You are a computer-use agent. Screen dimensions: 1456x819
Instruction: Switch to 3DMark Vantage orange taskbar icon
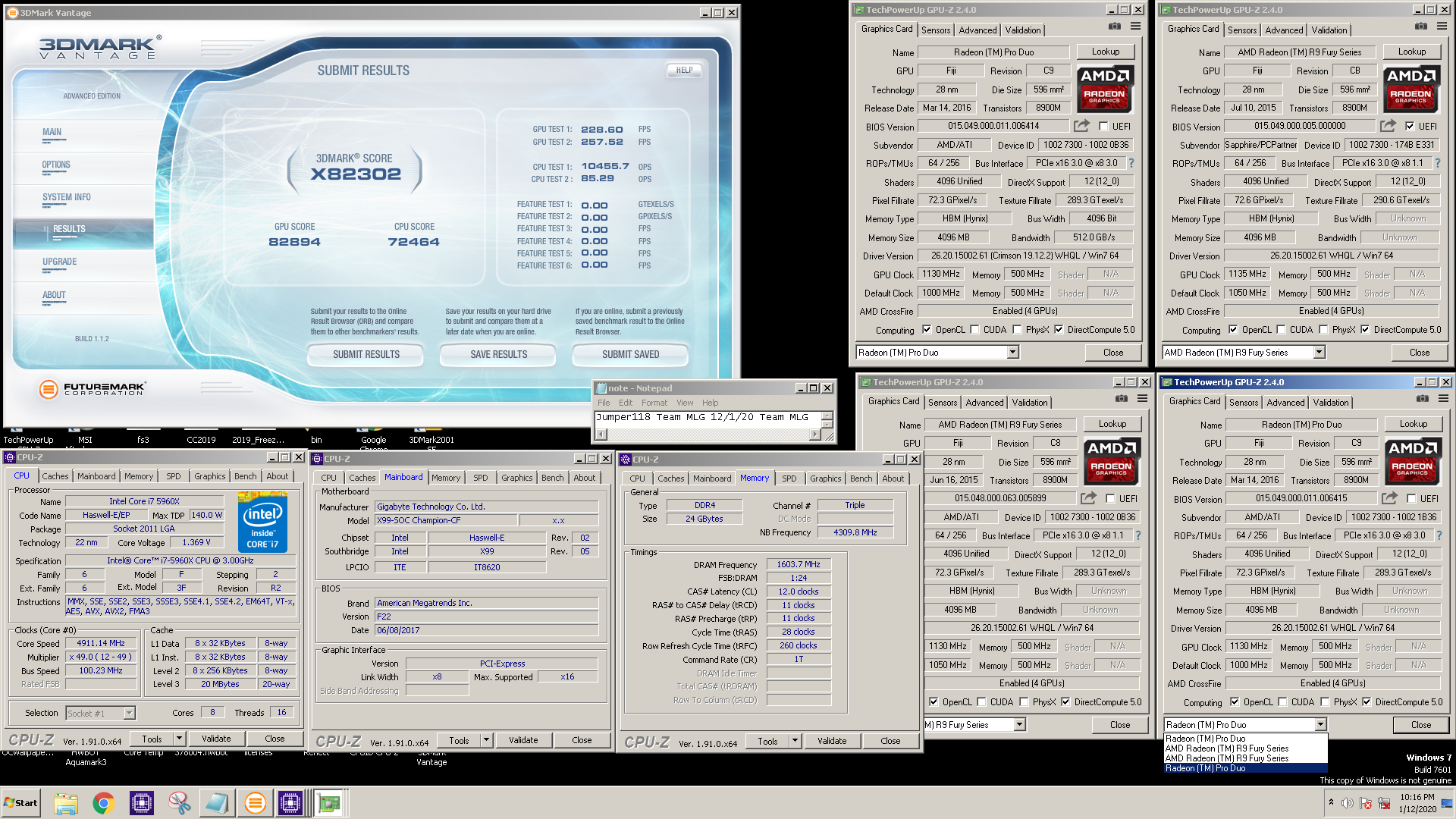pyautogui.click(x=256, y=803)
